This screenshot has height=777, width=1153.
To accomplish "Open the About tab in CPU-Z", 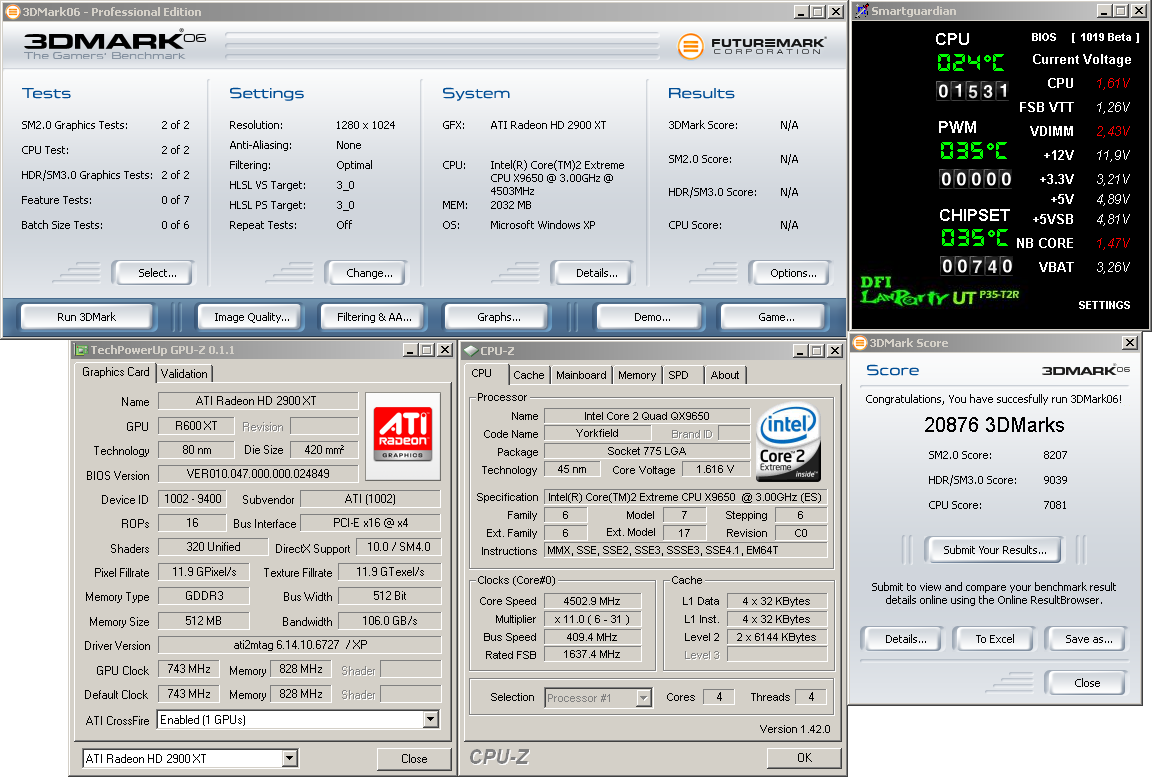I will point(725,375).
